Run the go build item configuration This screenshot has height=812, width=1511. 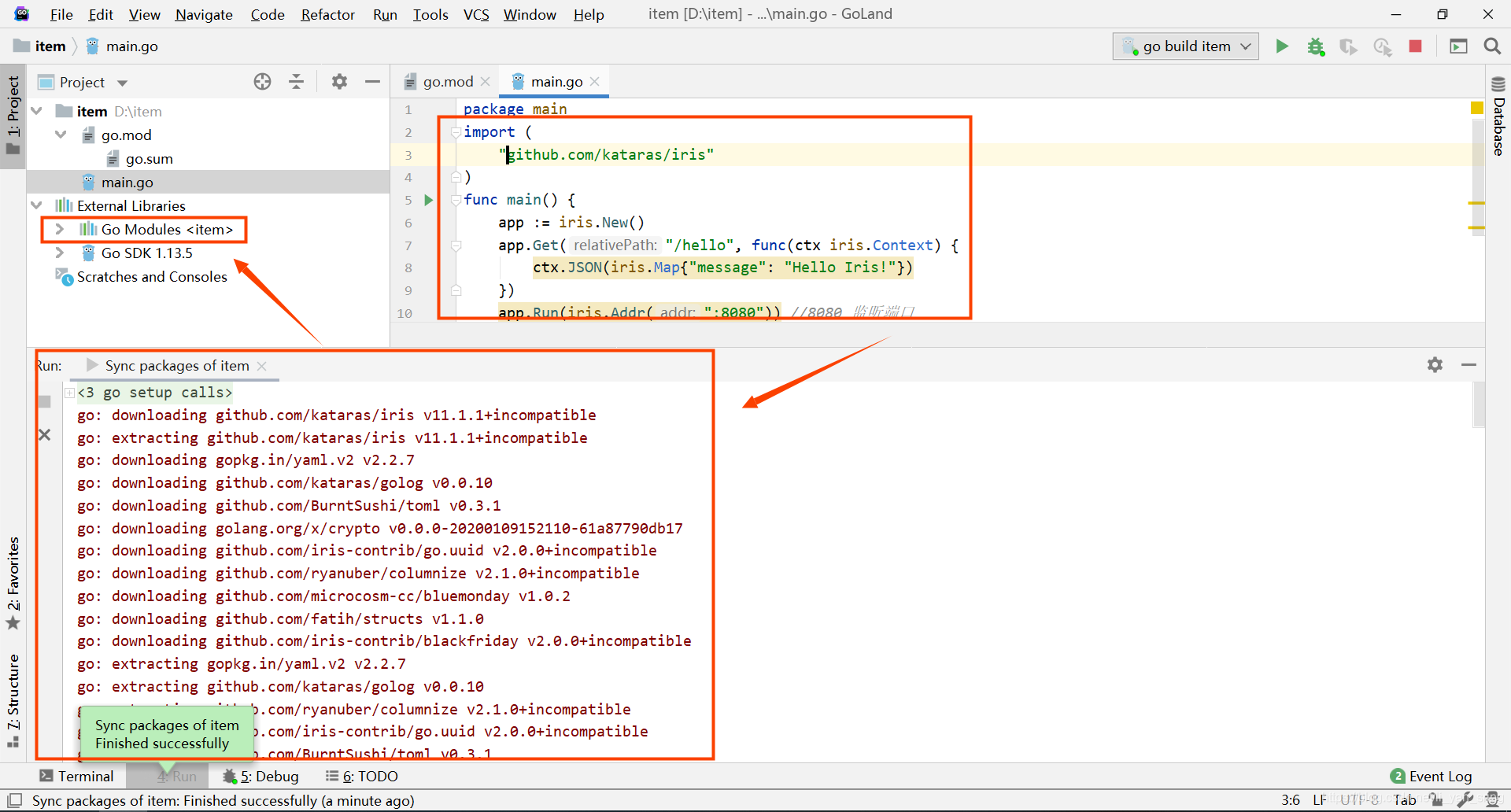click(x=1282, y=46)
